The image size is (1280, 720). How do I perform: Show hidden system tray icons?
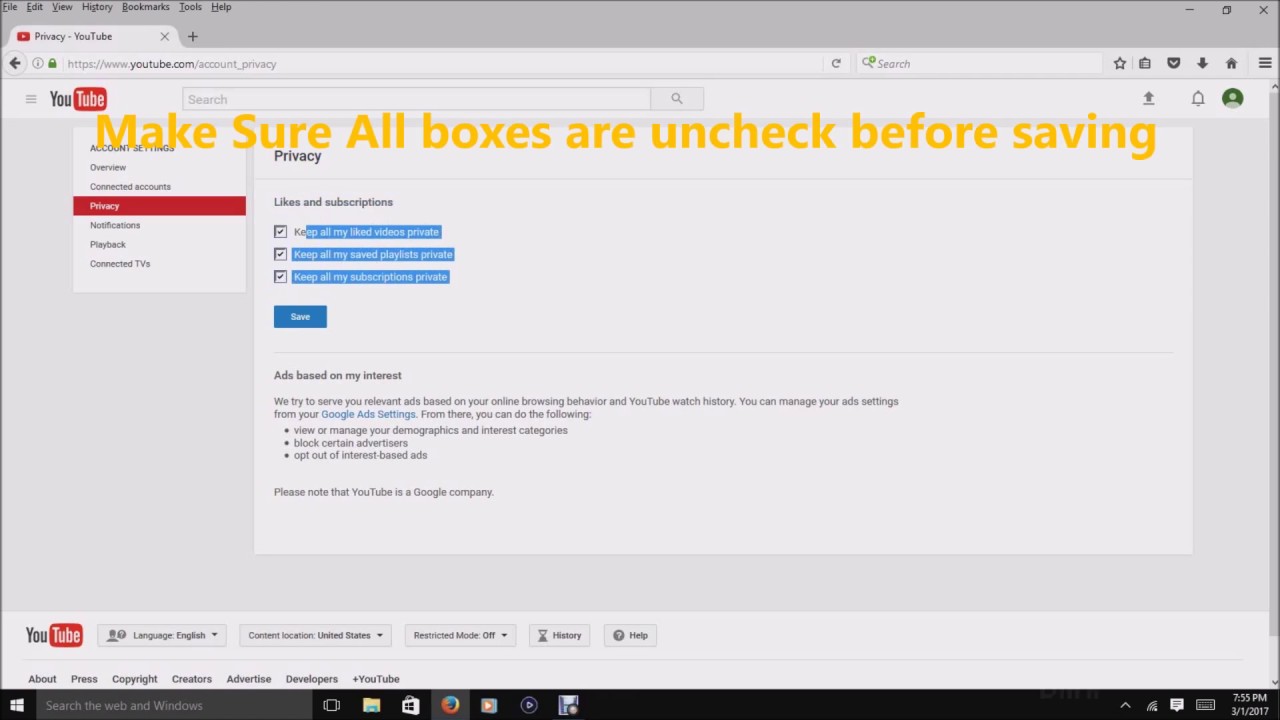point(1125,705)
